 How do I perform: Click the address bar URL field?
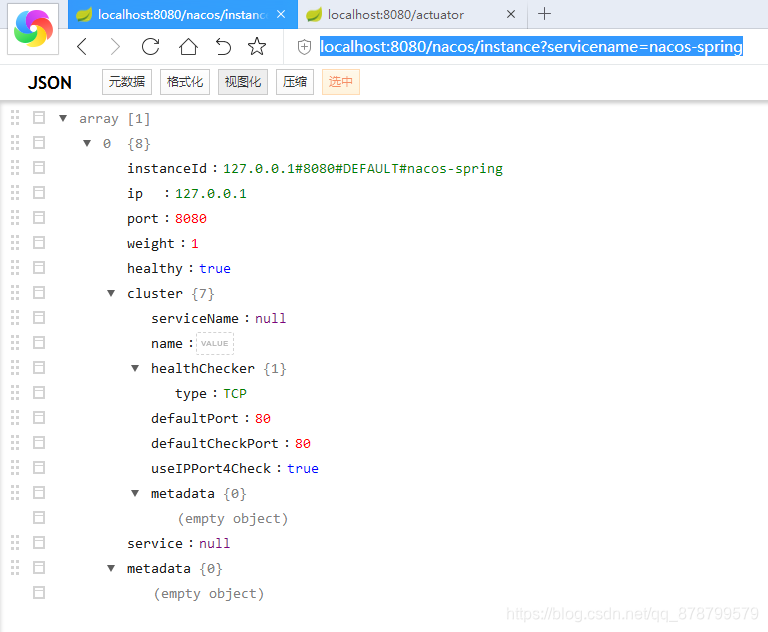[x=531, y=47]
